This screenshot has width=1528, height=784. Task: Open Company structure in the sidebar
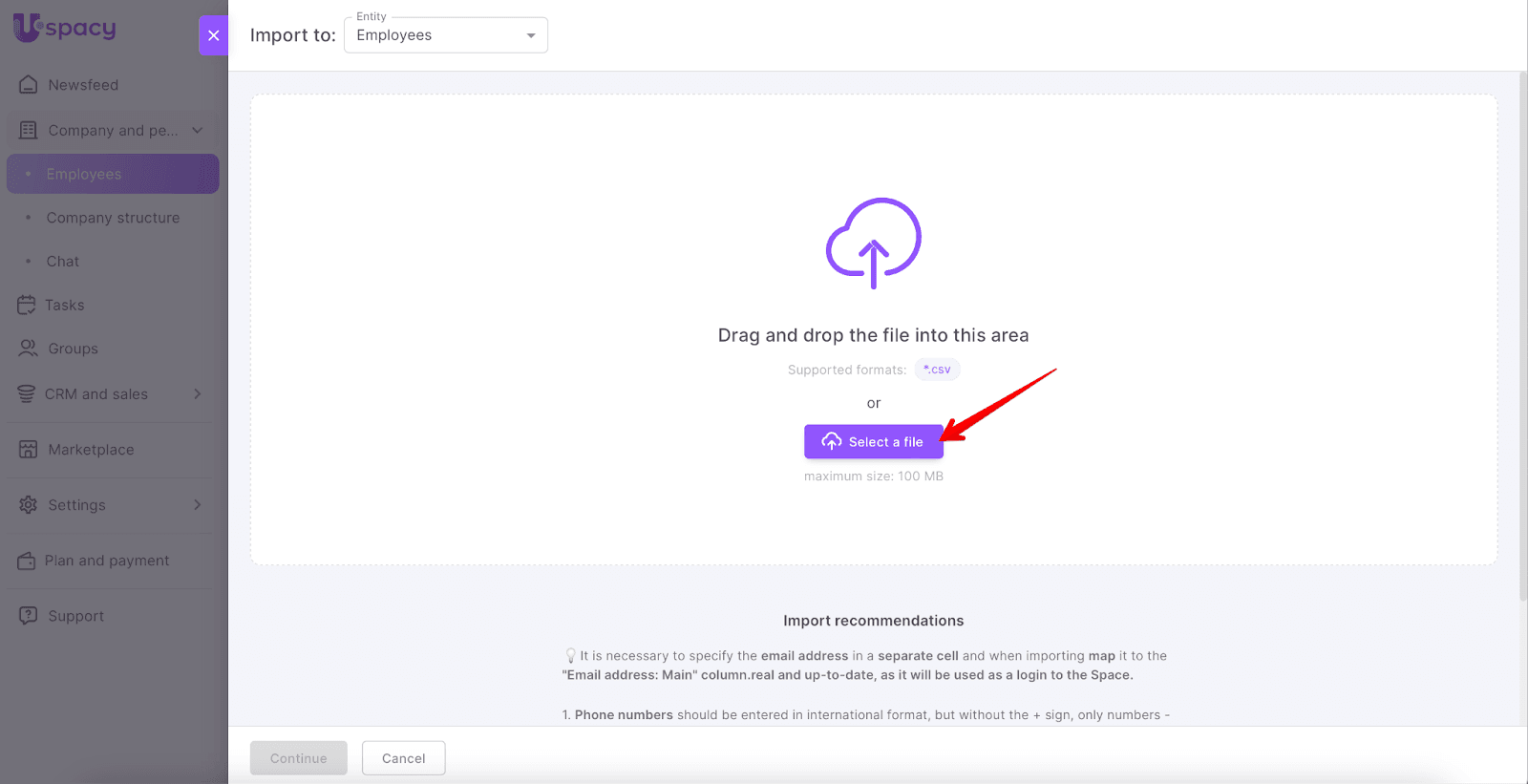pos(113,218)
